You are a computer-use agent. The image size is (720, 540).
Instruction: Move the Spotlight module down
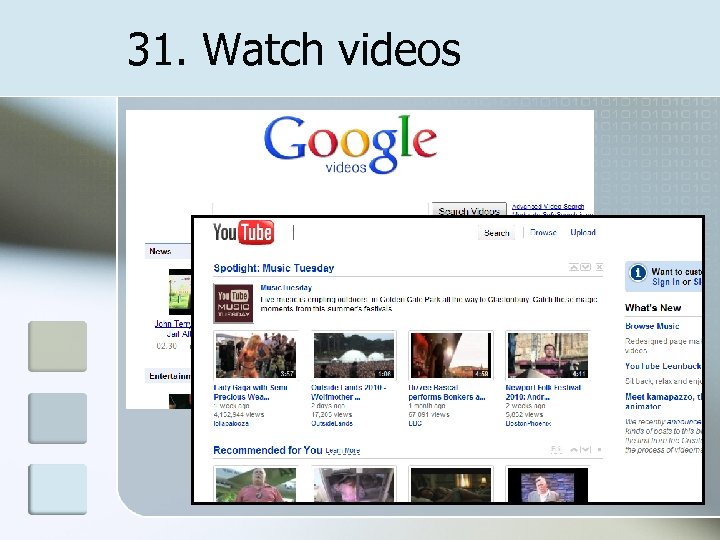click(585, 267)
